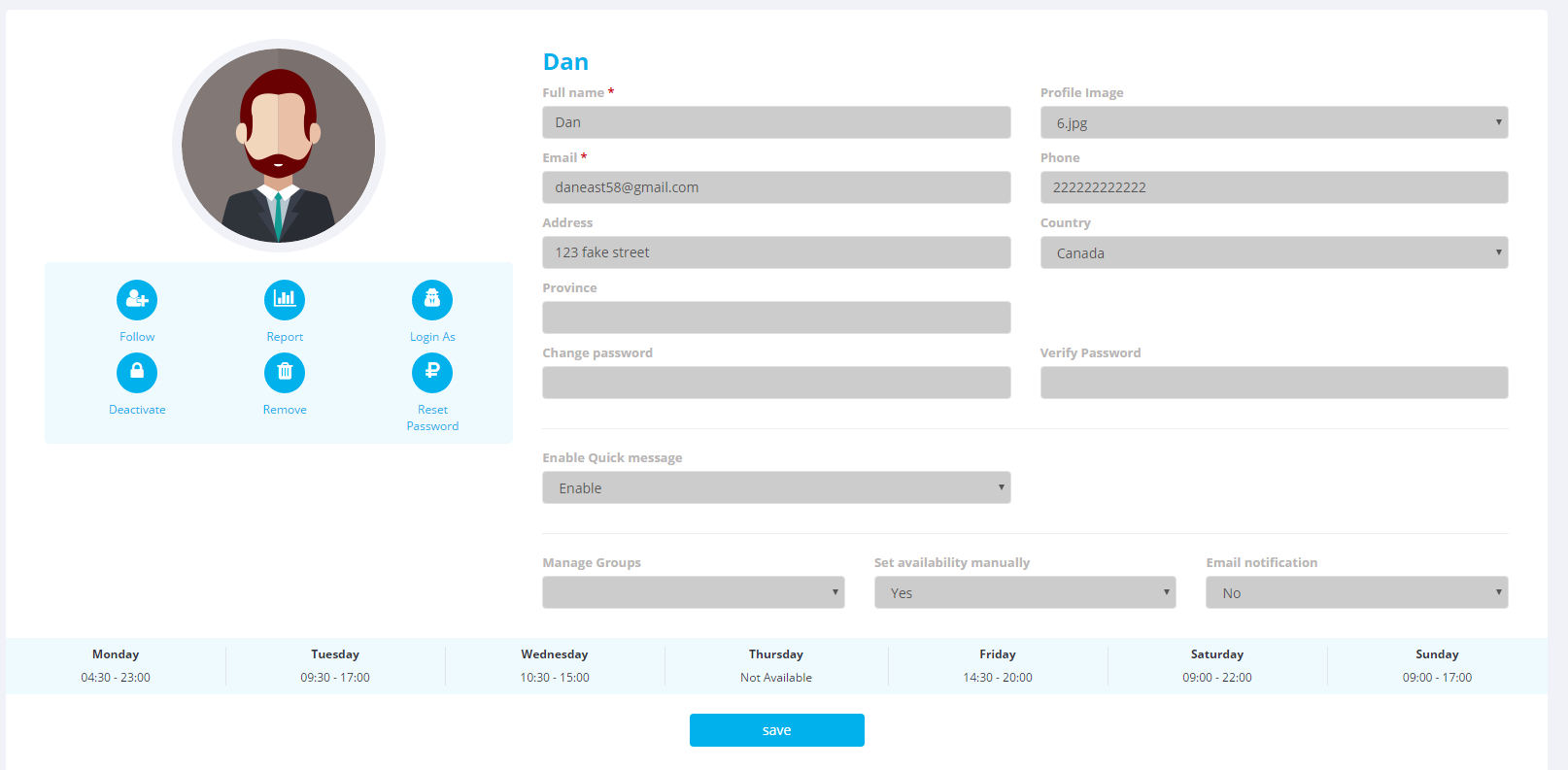Open the Email notification dropdown
The height and width of the screenshot is (770, 1568).
pyautogui.click(x=1356, y=592)
